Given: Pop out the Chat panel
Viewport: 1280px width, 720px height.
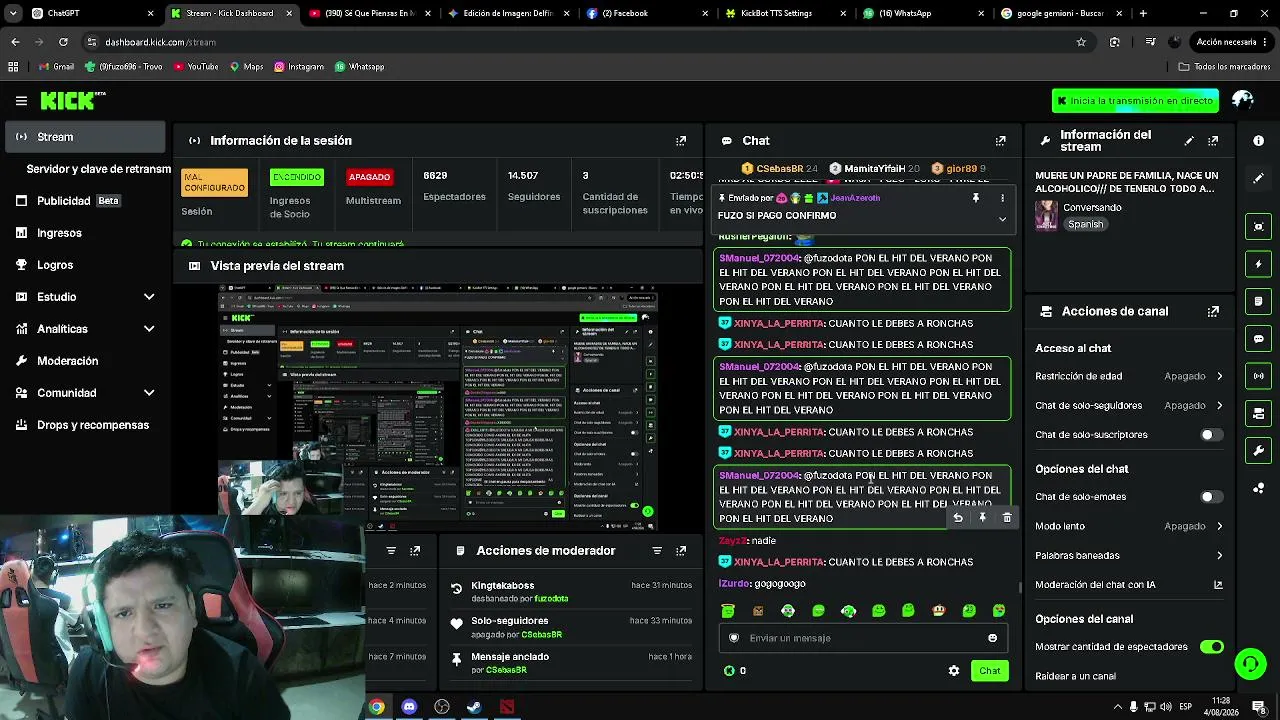Looking at the screenshot, I should pos(1000,141).
